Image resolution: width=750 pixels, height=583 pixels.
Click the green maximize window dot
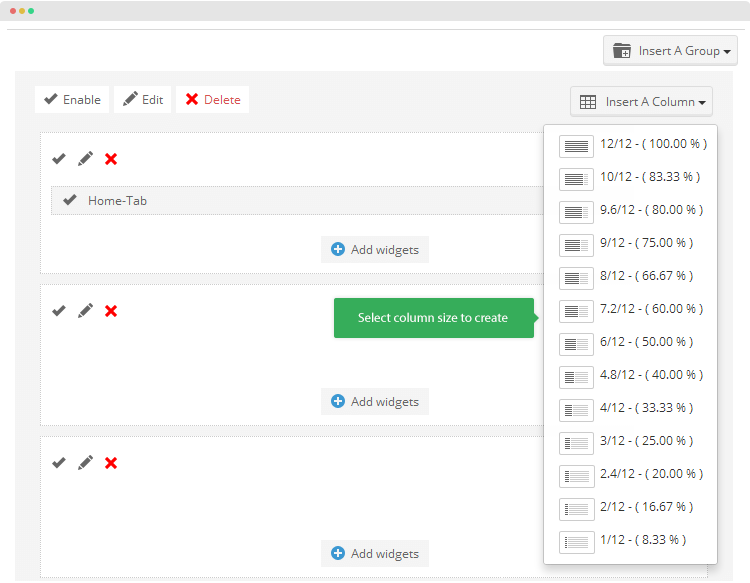[x=31, y=11]
